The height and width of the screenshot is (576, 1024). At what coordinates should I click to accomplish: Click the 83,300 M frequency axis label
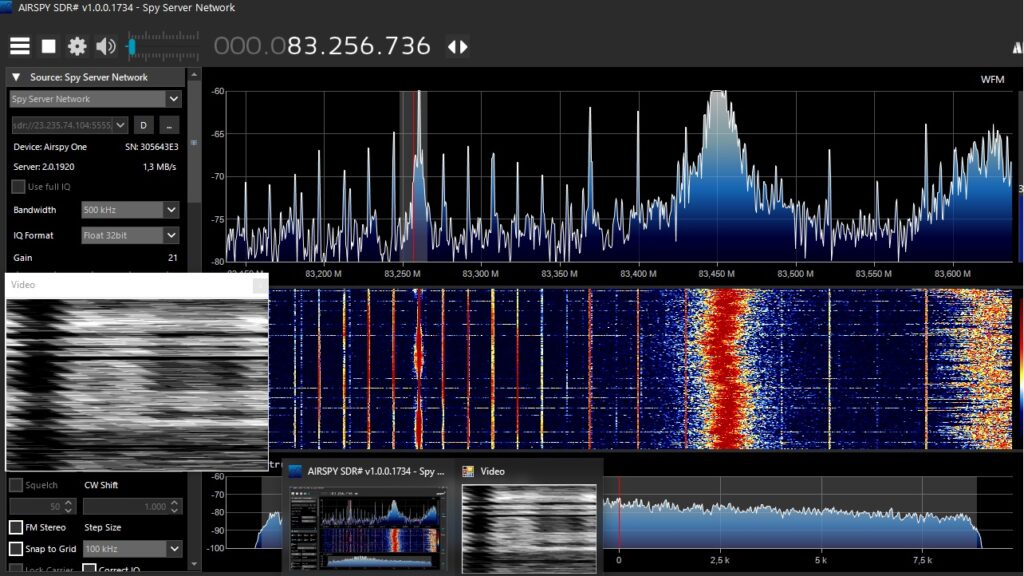481,274
